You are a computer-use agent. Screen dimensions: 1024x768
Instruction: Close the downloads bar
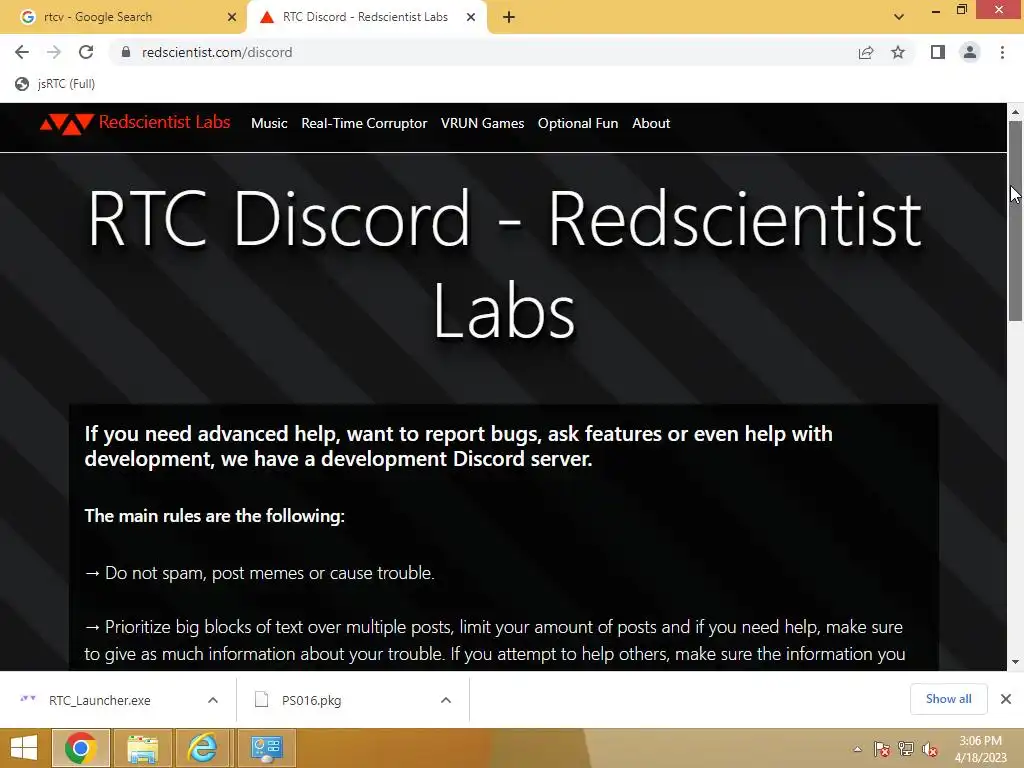1006,699
